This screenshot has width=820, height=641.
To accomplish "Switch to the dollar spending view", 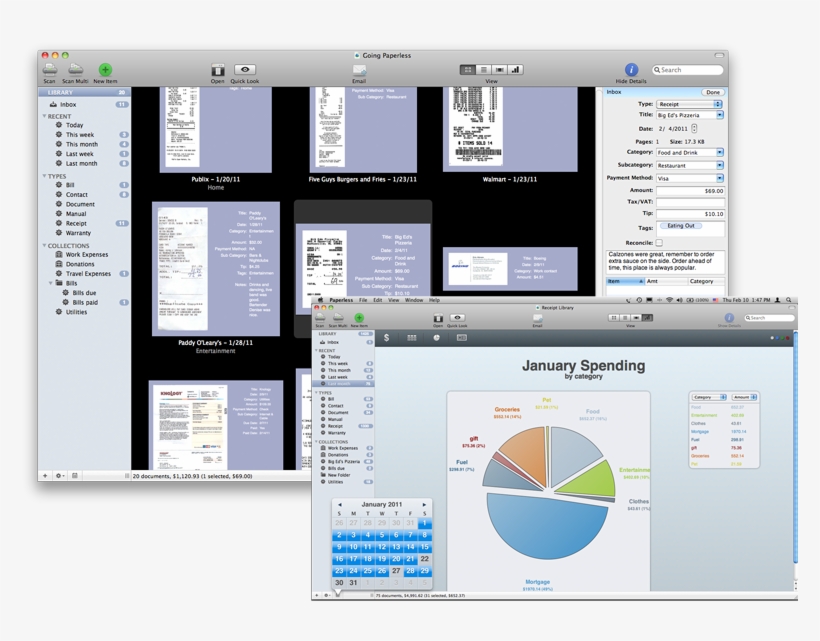I will pyautogui.click(x=385, y=338).
